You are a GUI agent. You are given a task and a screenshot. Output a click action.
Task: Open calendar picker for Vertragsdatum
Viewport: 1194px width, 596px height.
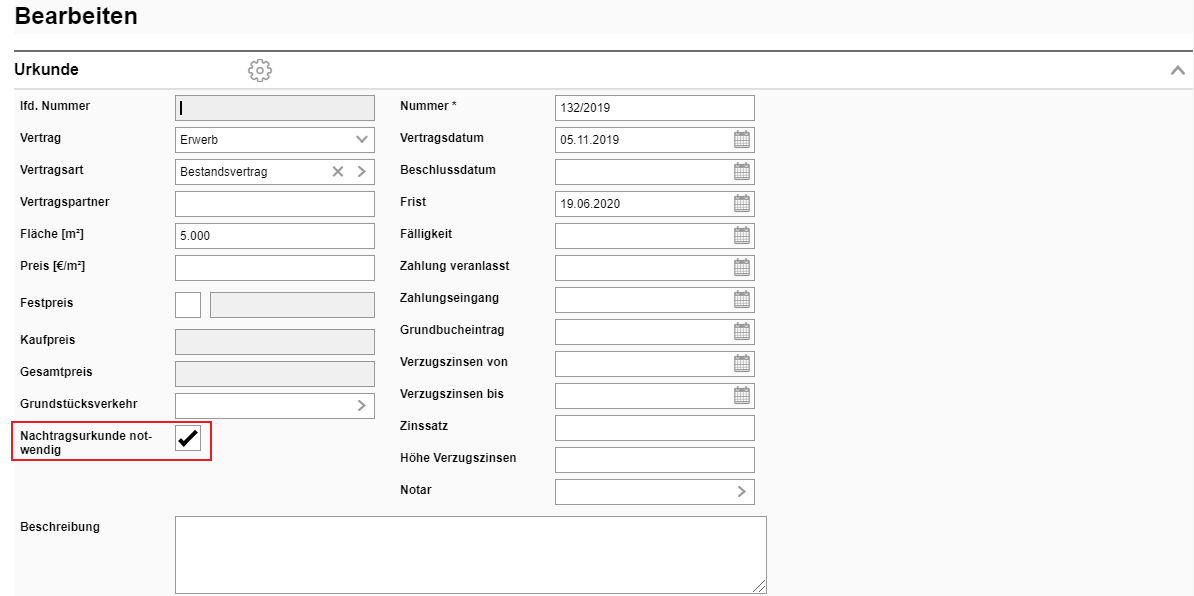pos(742,140)
